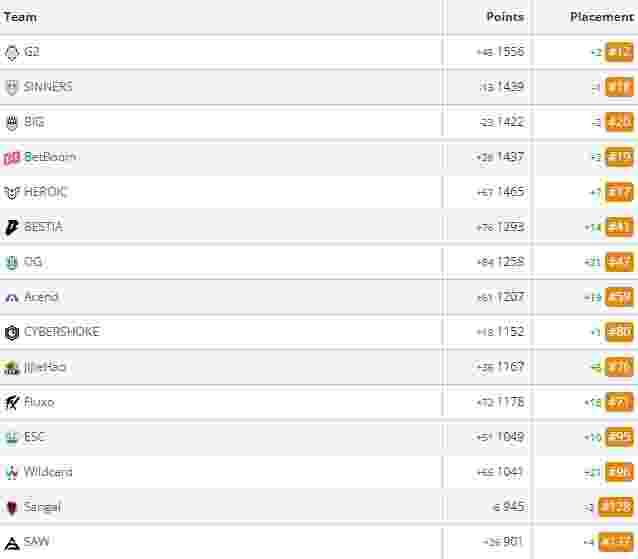Click the BESTIA team logo icon
This screenshot has width=638, height=559.
click(x=12, y=227)
